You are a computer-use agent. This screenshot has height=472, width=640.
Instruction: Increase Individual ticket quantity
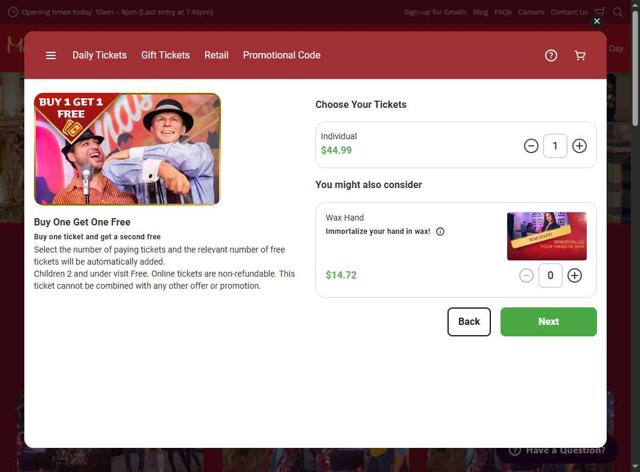click(x=579, y=146)
